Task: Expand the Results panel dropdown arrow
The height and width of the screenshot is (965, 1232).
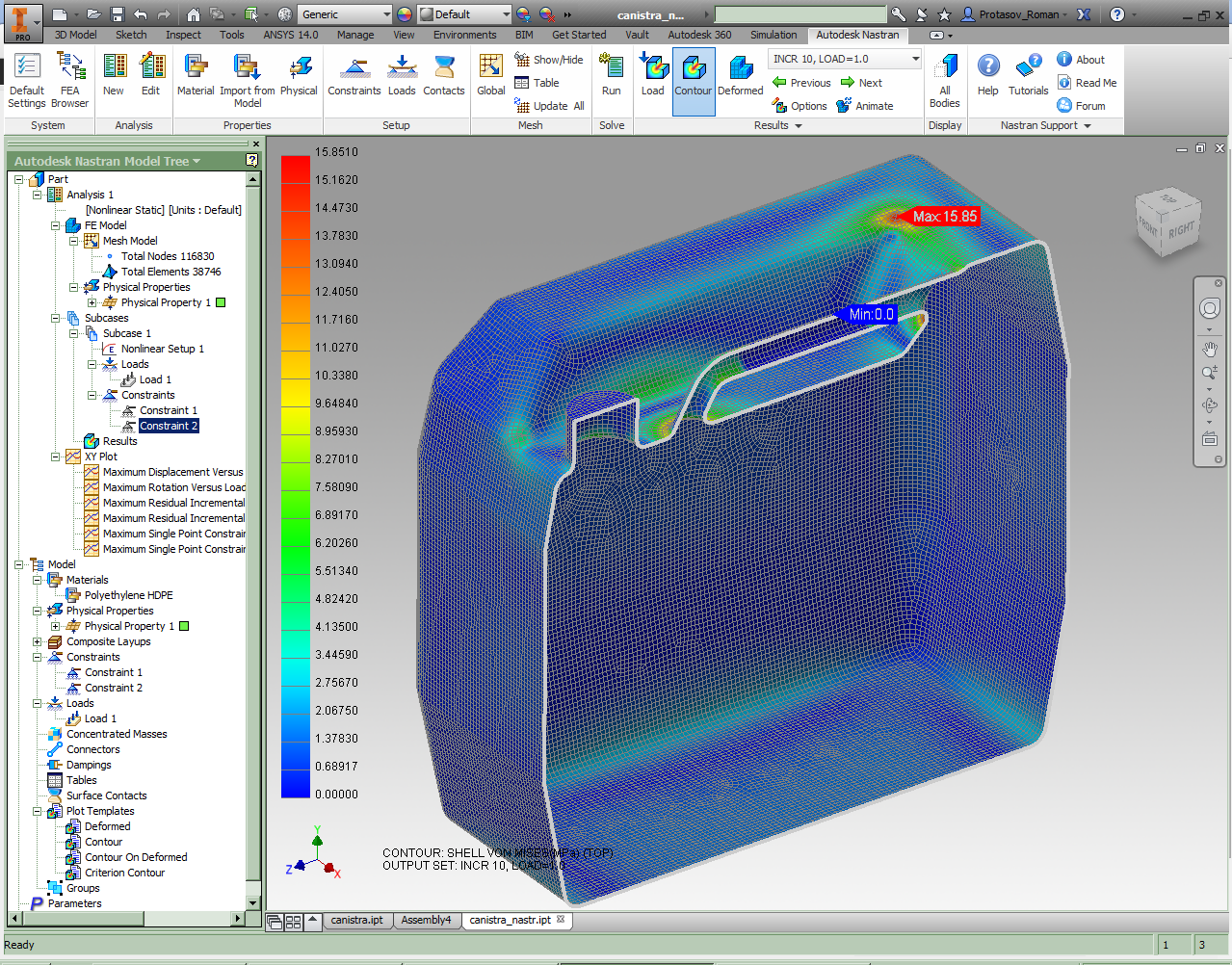Action: [799, 126]
